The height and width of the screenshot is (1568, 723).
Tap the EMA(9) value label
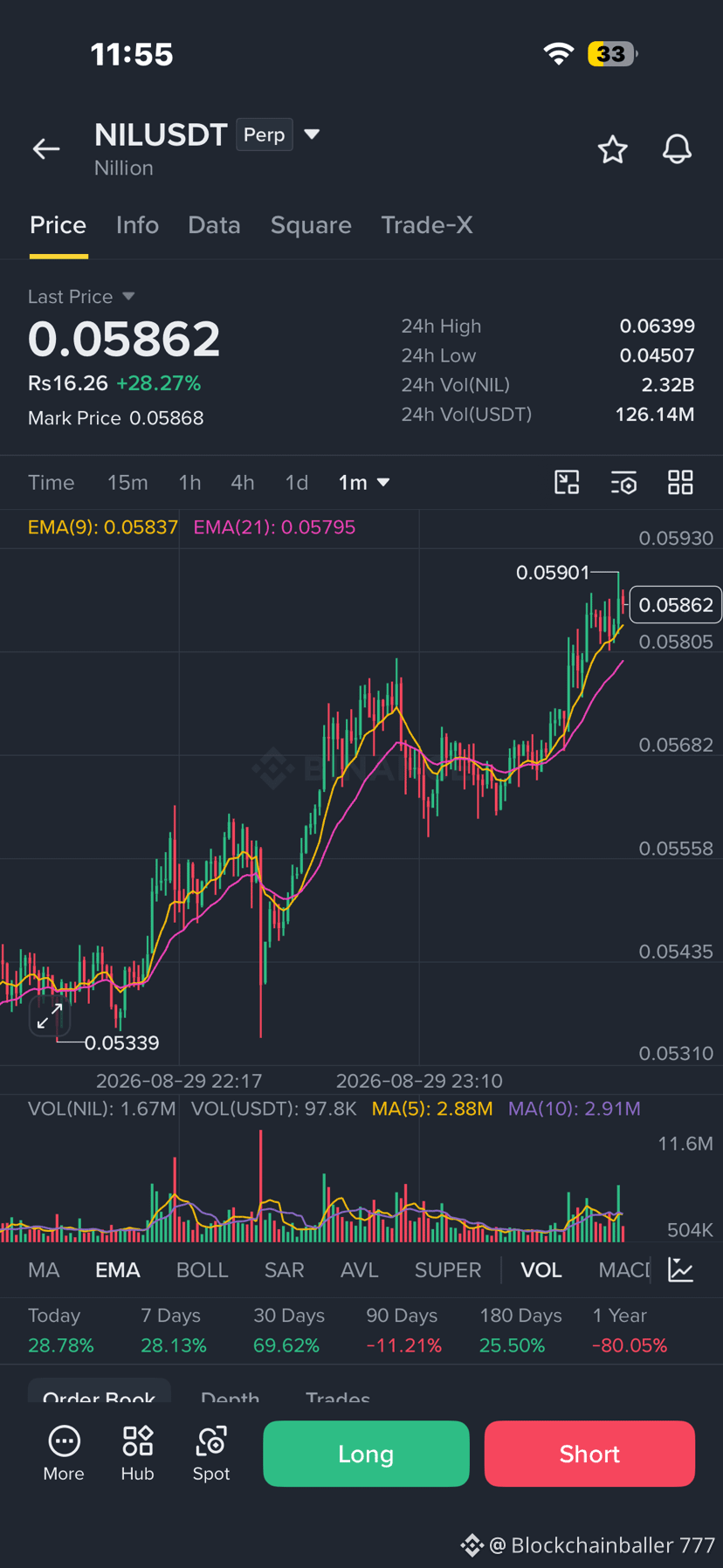point(102,527)
